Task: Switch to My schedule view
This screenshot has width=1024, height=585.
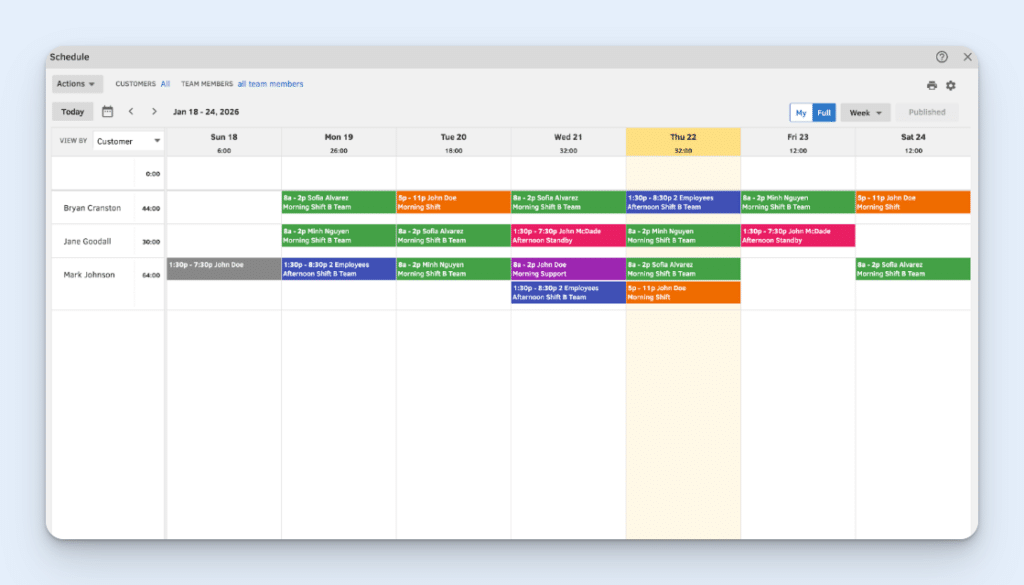Action: tap(801, 112)
